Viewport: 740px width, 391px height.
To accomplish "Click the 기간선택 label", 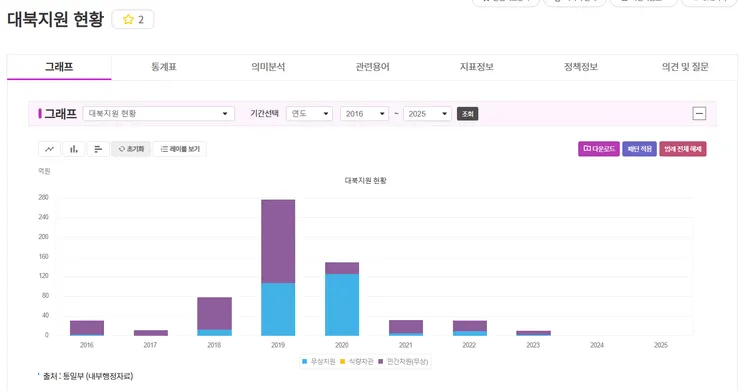I will (x=264, y=113).
